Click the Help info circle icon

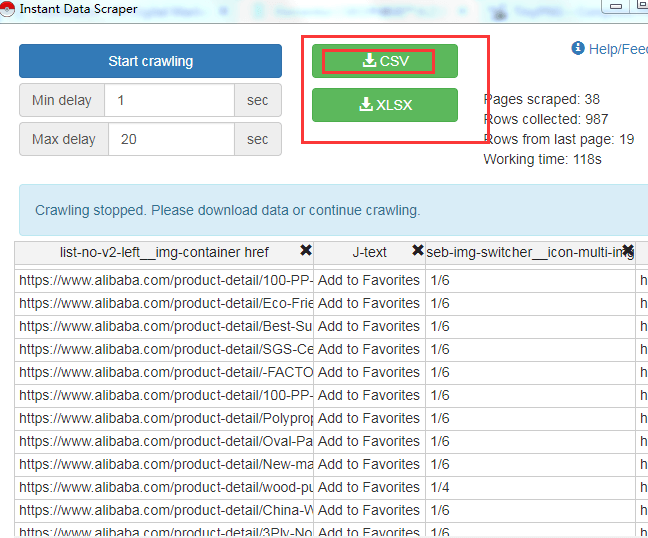click(578, 48)
